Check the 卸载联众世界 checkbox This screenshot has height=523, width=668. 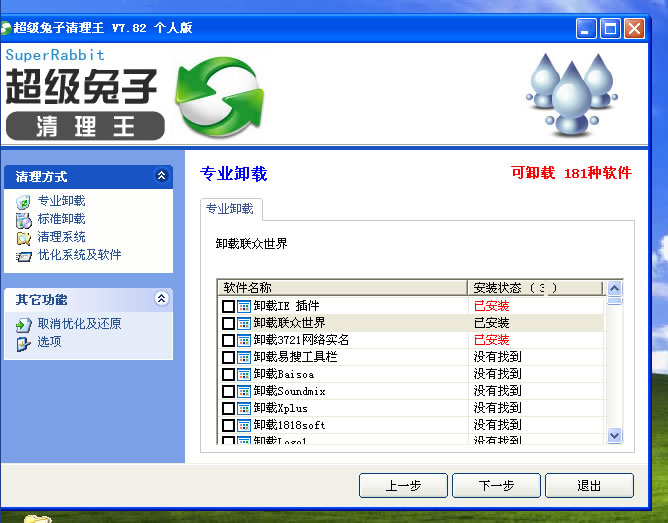point(228,323)
